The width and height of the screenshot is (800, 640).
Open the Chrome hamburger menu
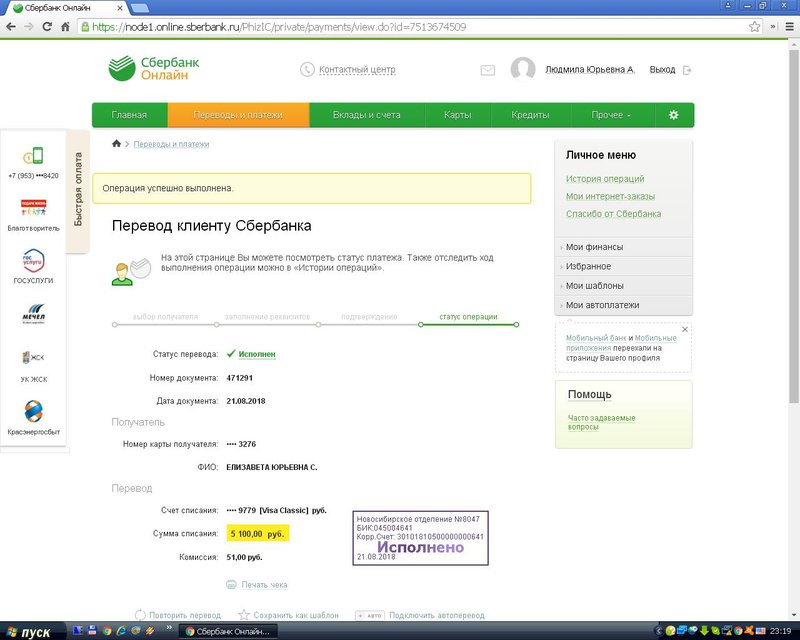pos(789,27)
